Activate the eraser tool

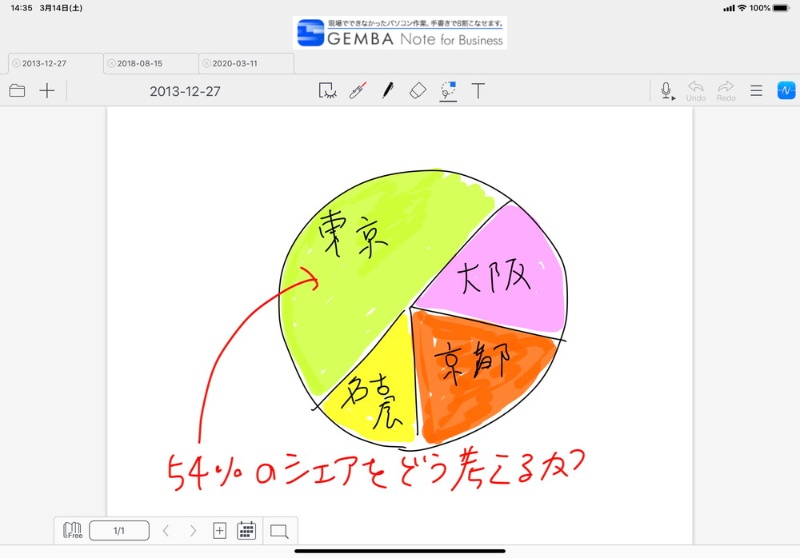418,91
